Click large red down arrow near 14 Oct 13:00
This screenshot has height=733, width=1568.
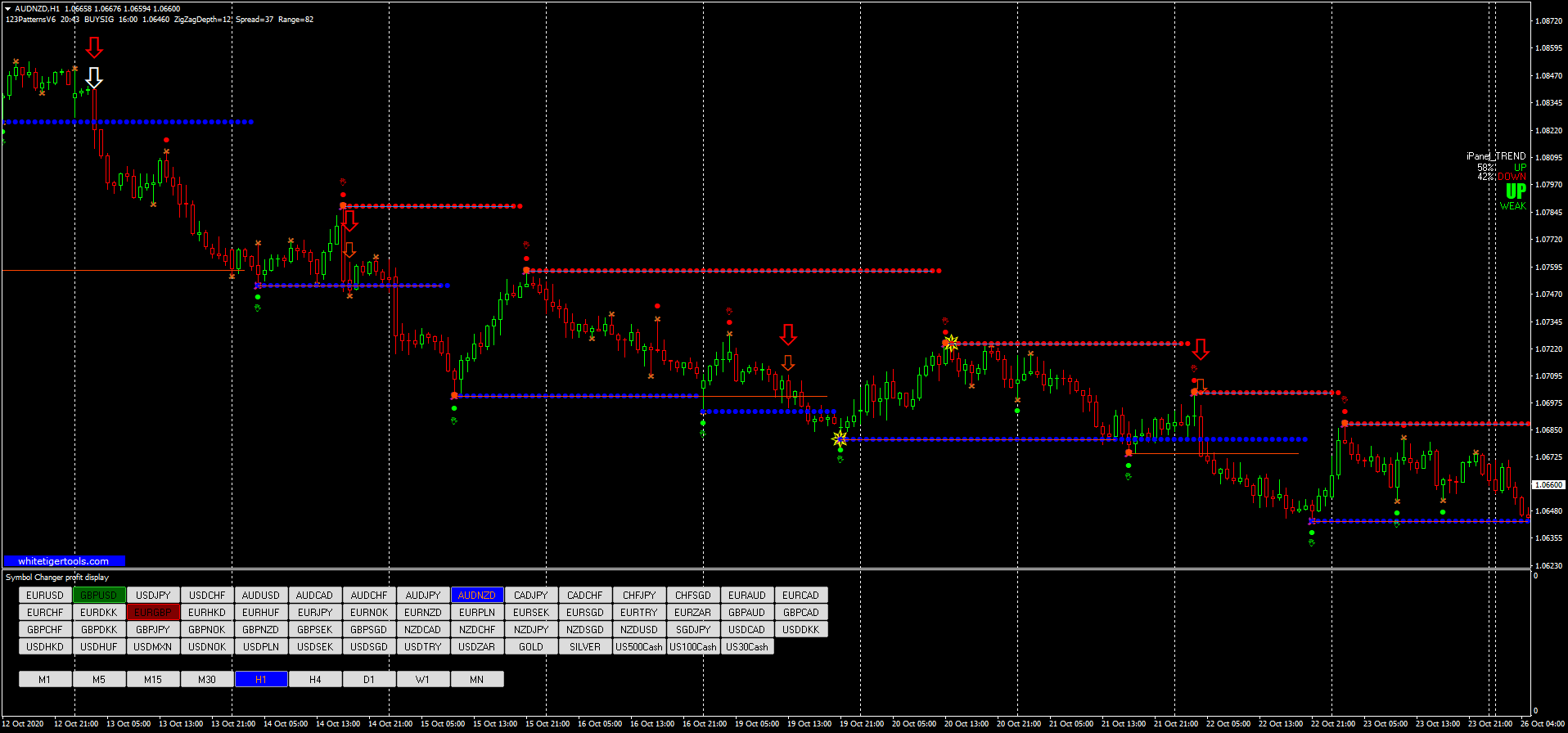tap(349, 220)
